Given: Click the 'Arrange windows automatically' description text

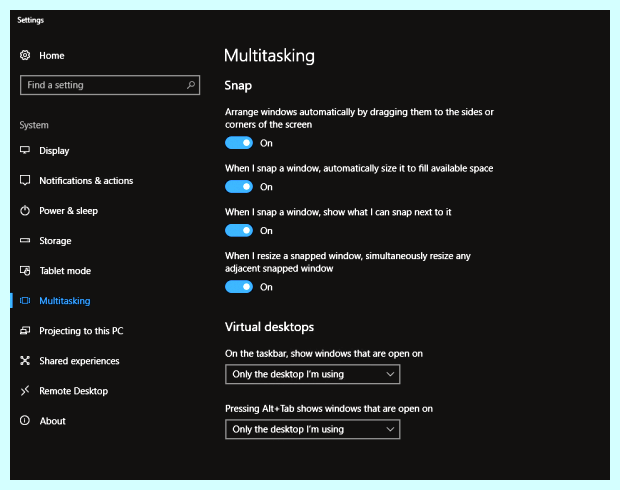Looking at the screenshot, I should point(359,118).
